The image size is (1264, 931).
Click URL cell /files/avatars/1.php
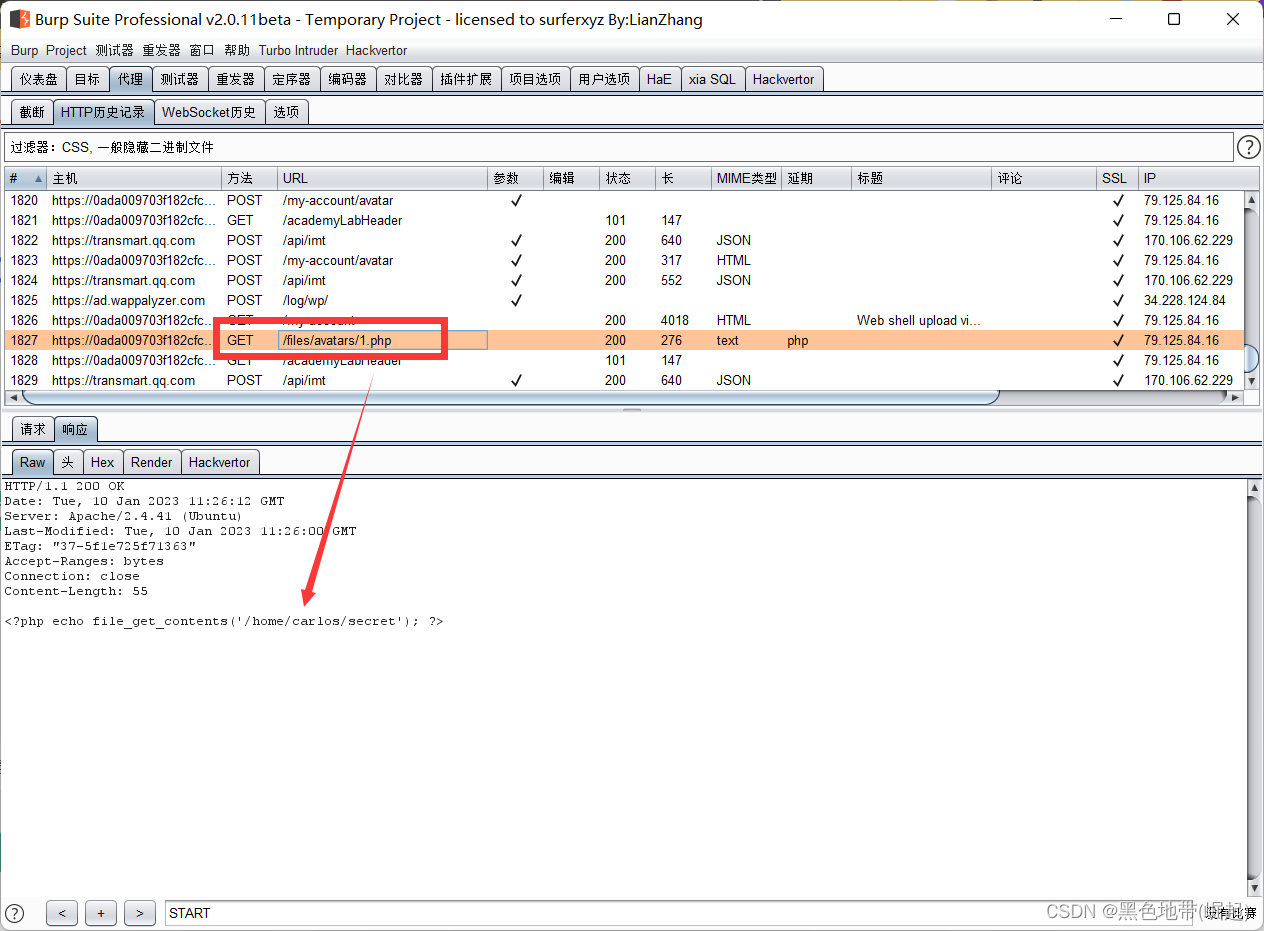(382, 341)
